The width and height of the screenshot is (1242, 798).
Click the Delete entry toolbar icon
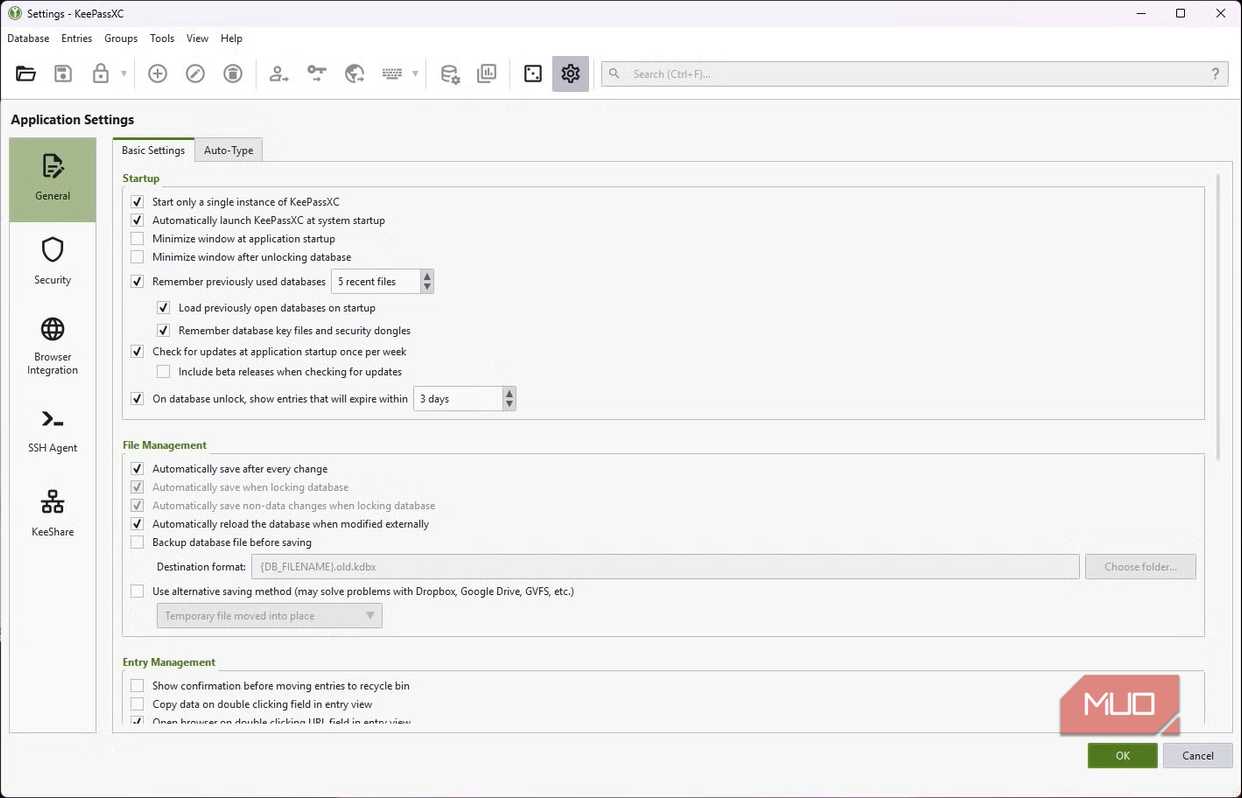coord(233,73)
